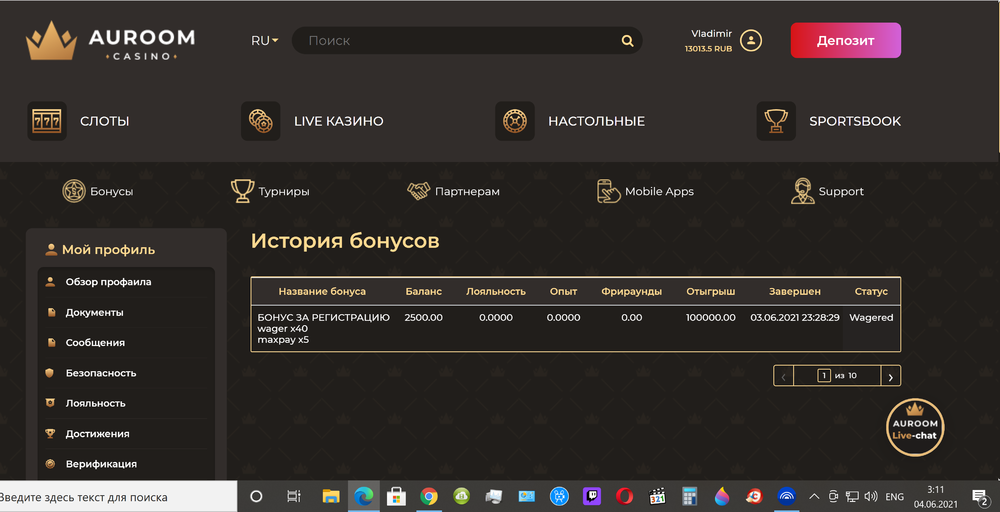Select Документы in profile sidebar
This screenshot has height=512, width=1000.
[94, 312]
